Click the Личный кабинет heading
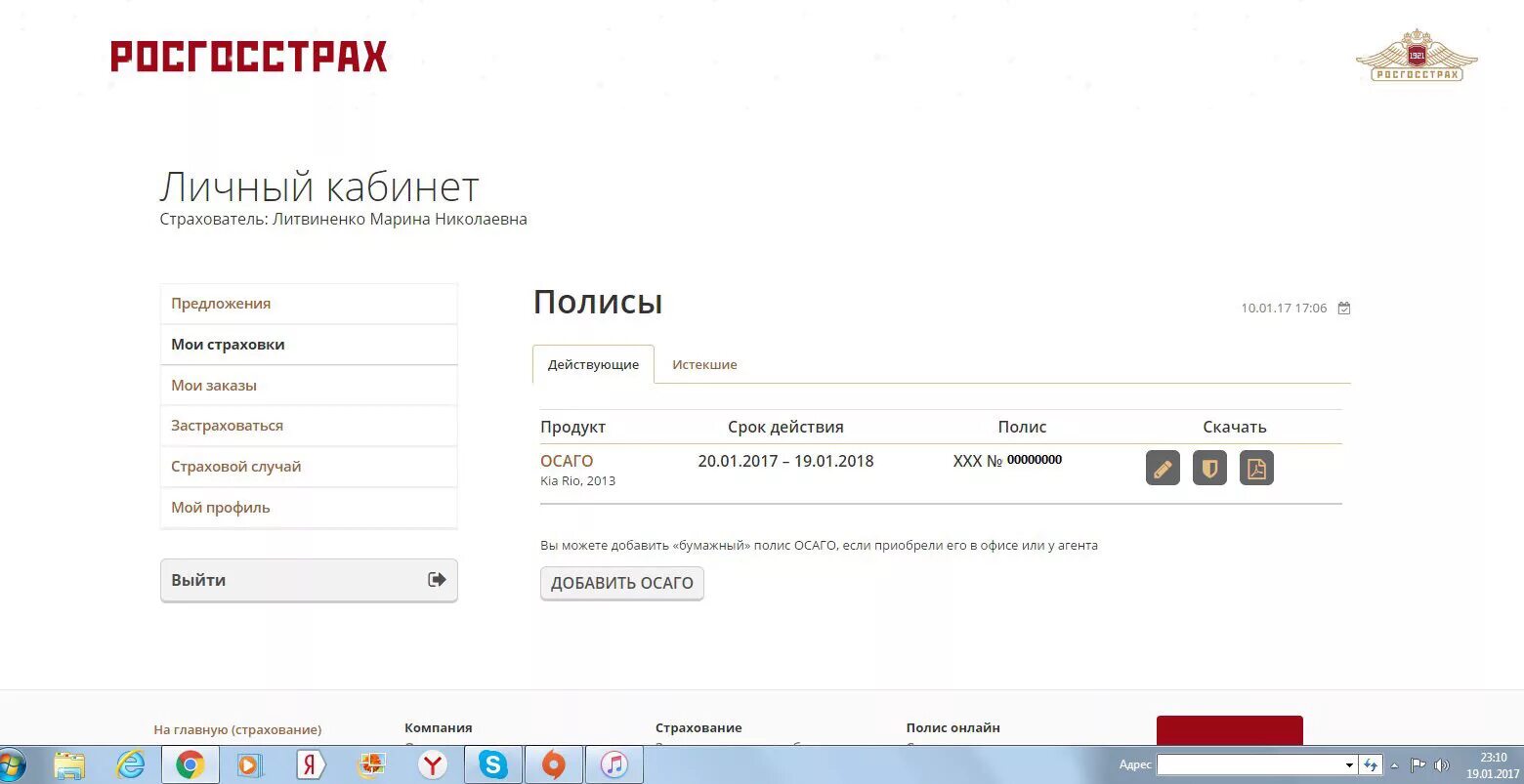 pos(319,186)
